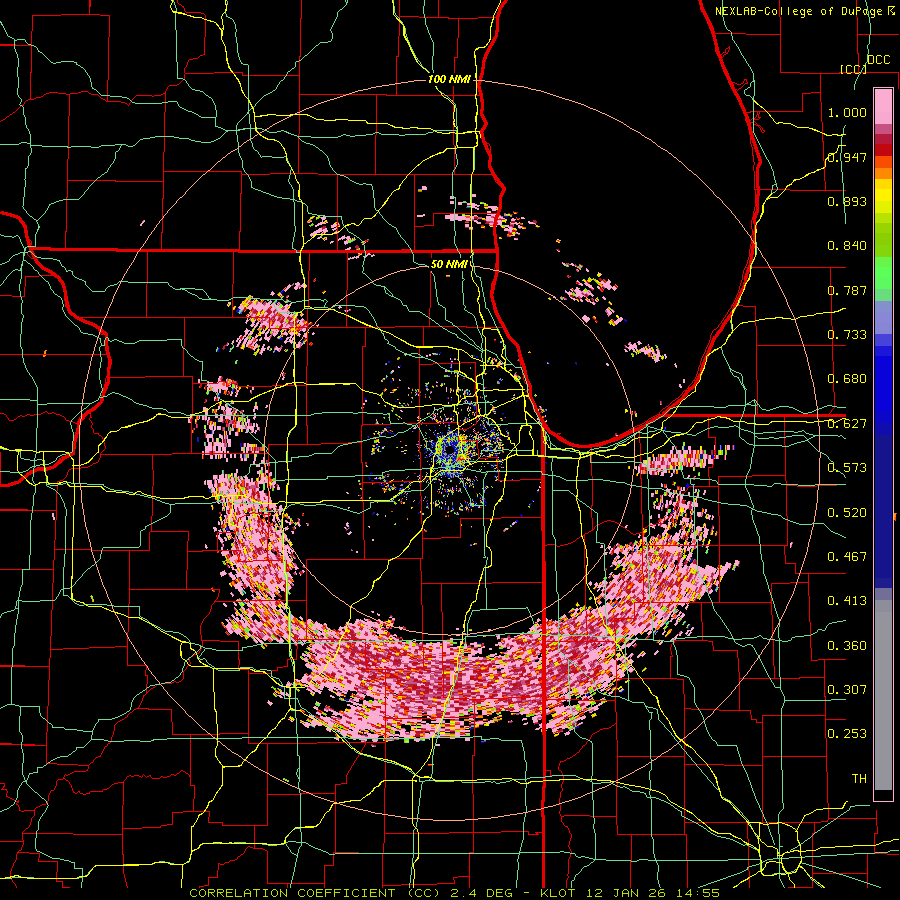900x900 pixels.
Task: Select the 0.947 scale value
Action: (847, 157)
